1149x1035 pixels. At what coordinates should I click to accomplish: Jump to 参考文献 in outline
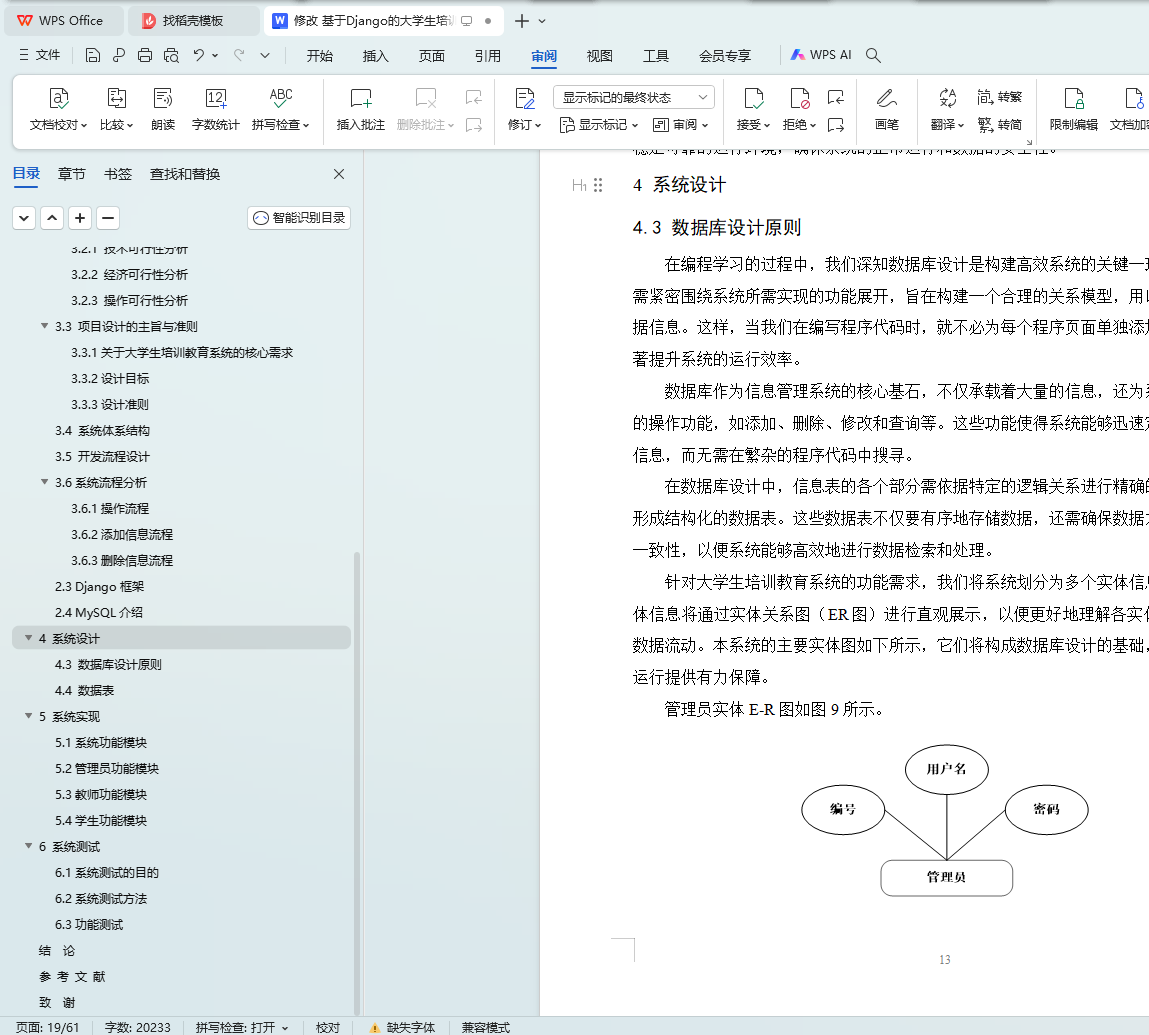(72, 976)
